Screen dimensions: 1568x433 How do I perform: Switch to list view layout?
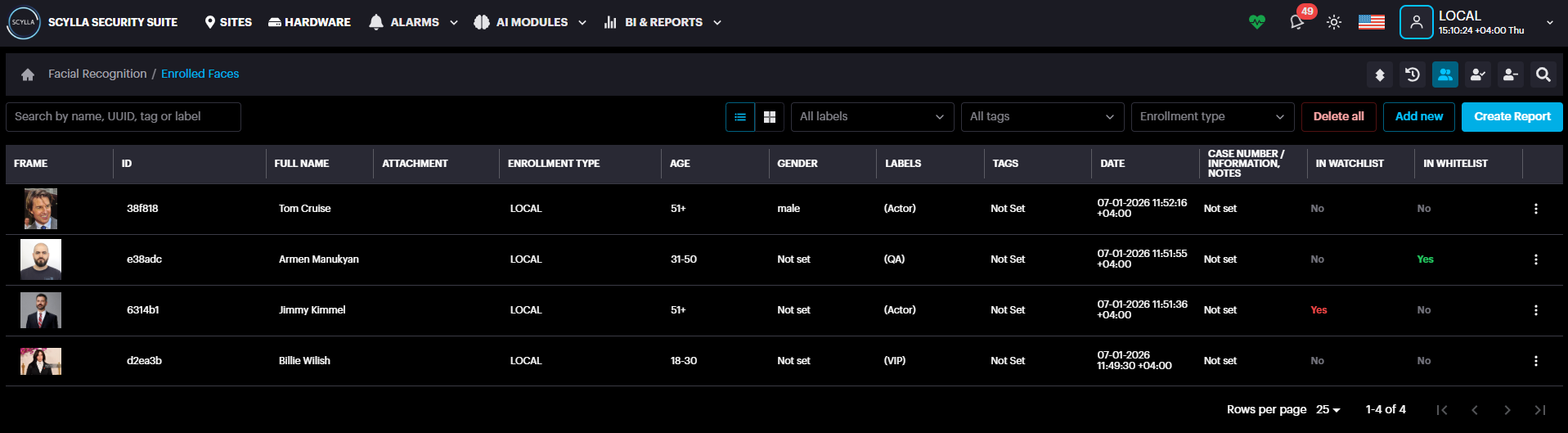740,117
